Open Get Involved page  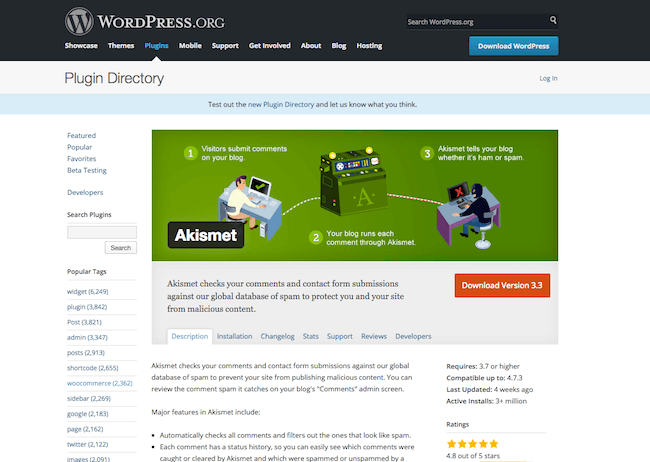[269, 46]
